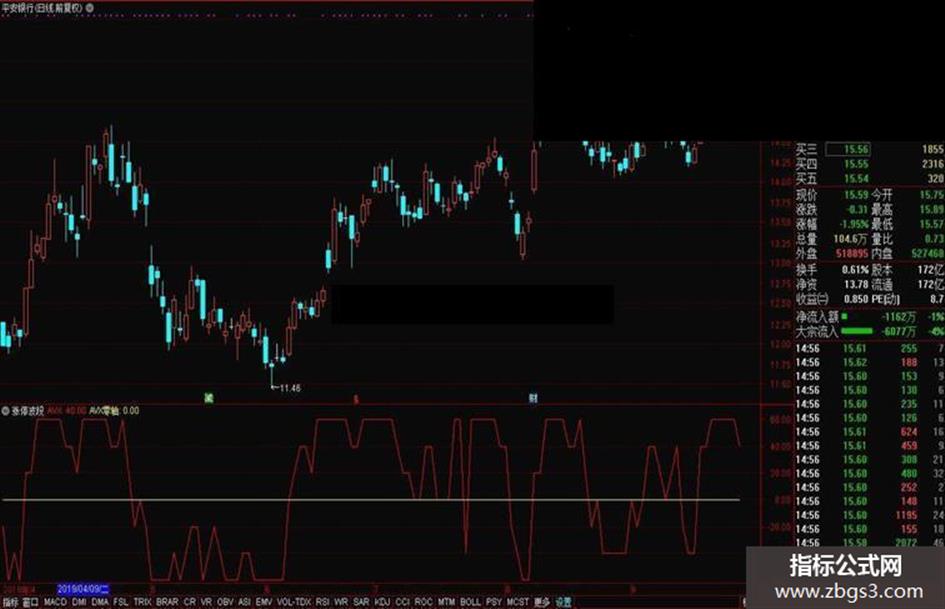Show the OBV indicator
The image size is (945, 609).
[225, 602]
